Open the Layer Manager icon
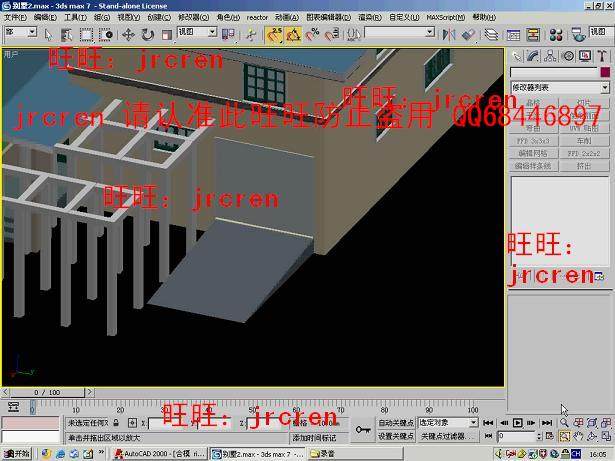This screenshot has width=615, height=461. click(491, 35)
